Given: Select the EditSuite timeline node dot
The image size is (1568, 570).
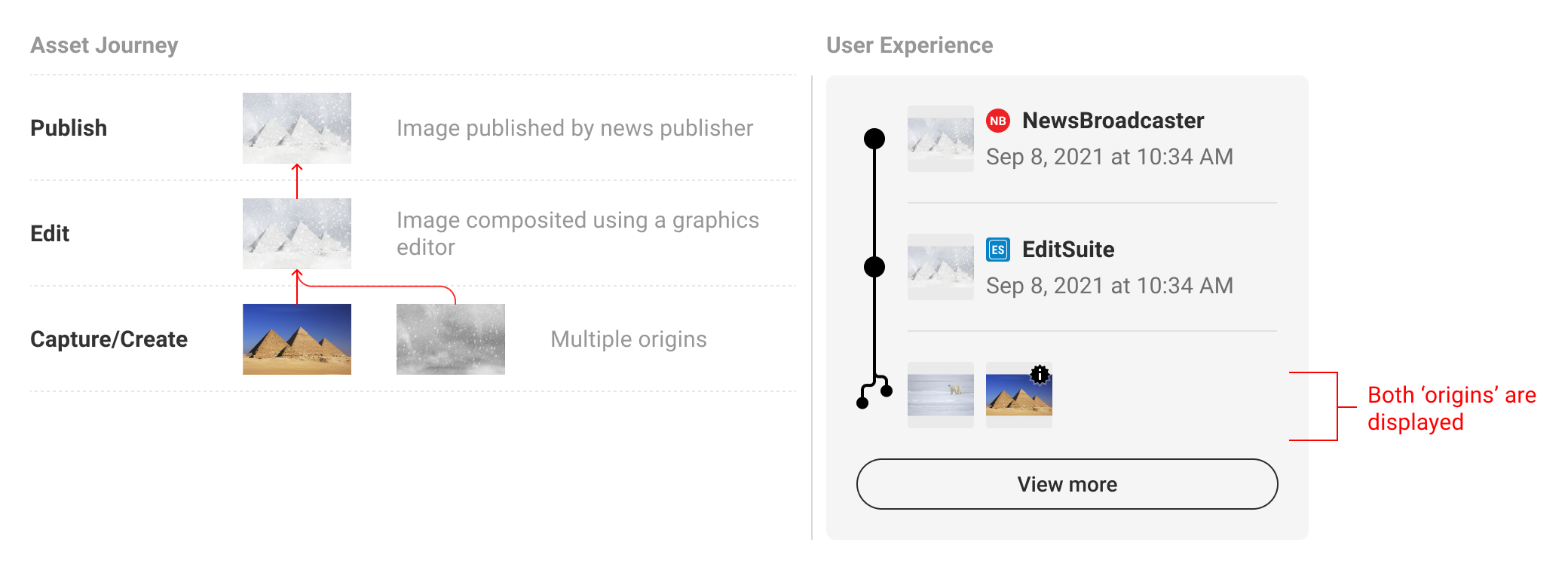Looking at the screenshot, I should click(874, 267).
